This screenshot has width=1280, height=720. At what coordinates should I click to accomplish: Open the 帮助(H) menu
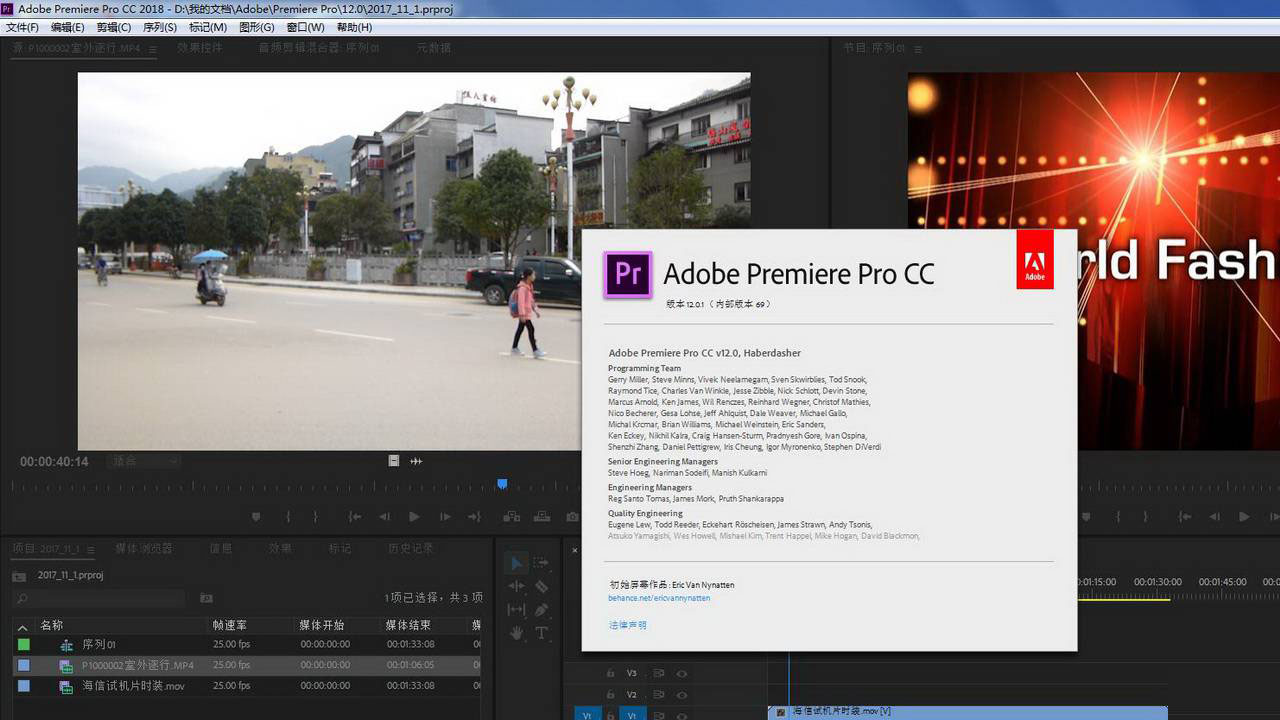(354, 28)
